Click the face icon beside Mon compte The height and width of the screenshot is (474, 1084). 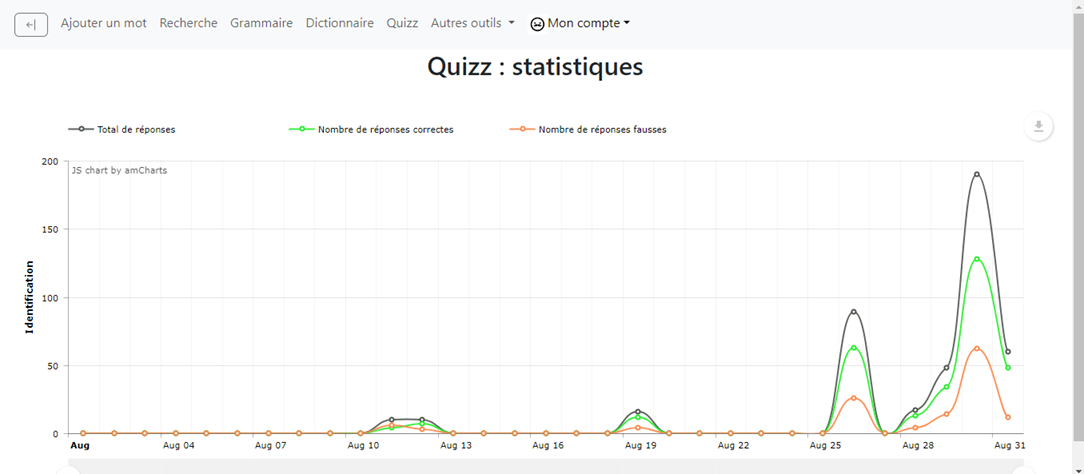(x=537, y=24)
